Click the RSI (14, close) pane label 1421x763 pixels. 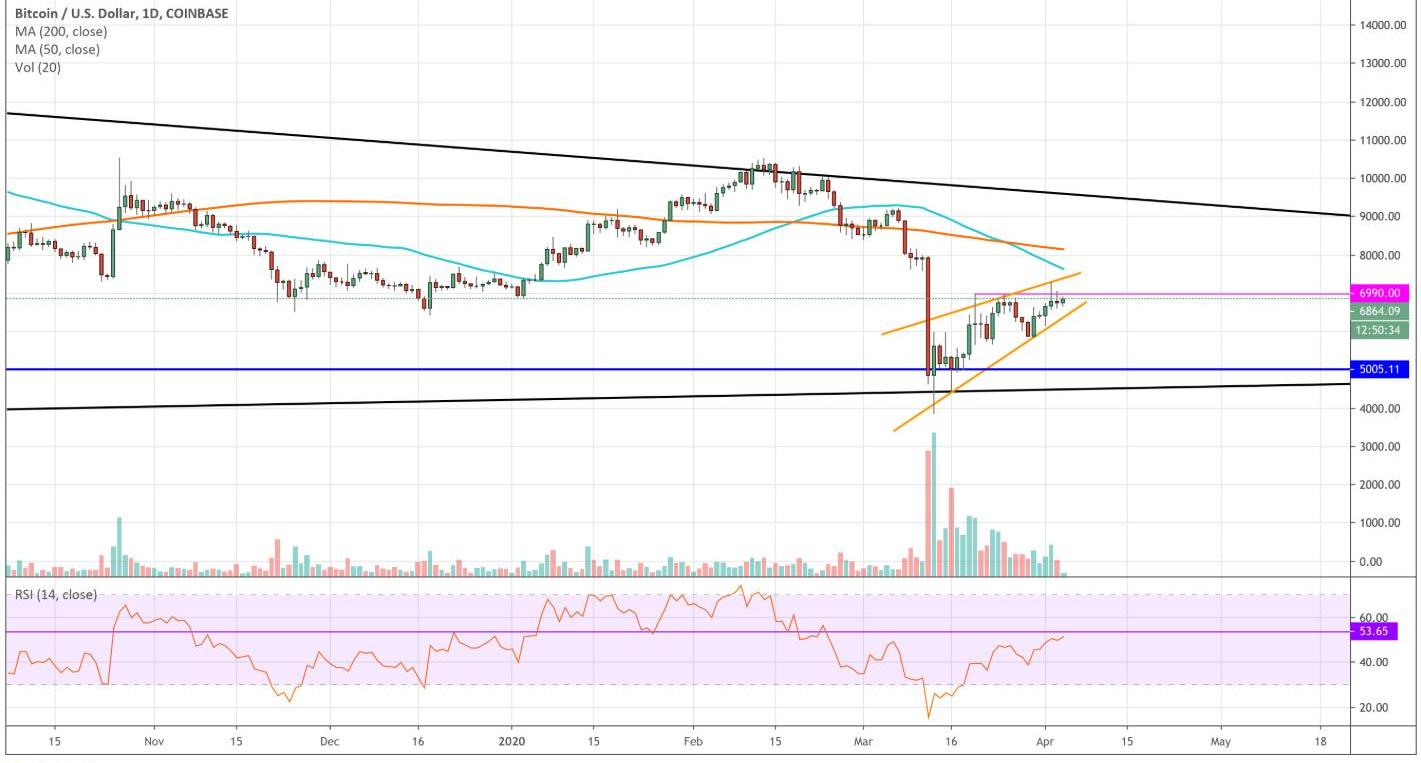pyautogui.click(x=55, y=594)
